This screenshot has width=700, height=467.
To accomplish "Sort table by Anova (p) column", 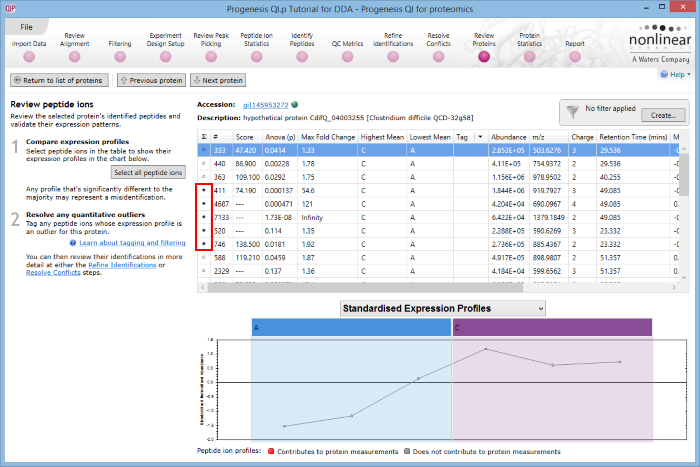I will point(280,137).
